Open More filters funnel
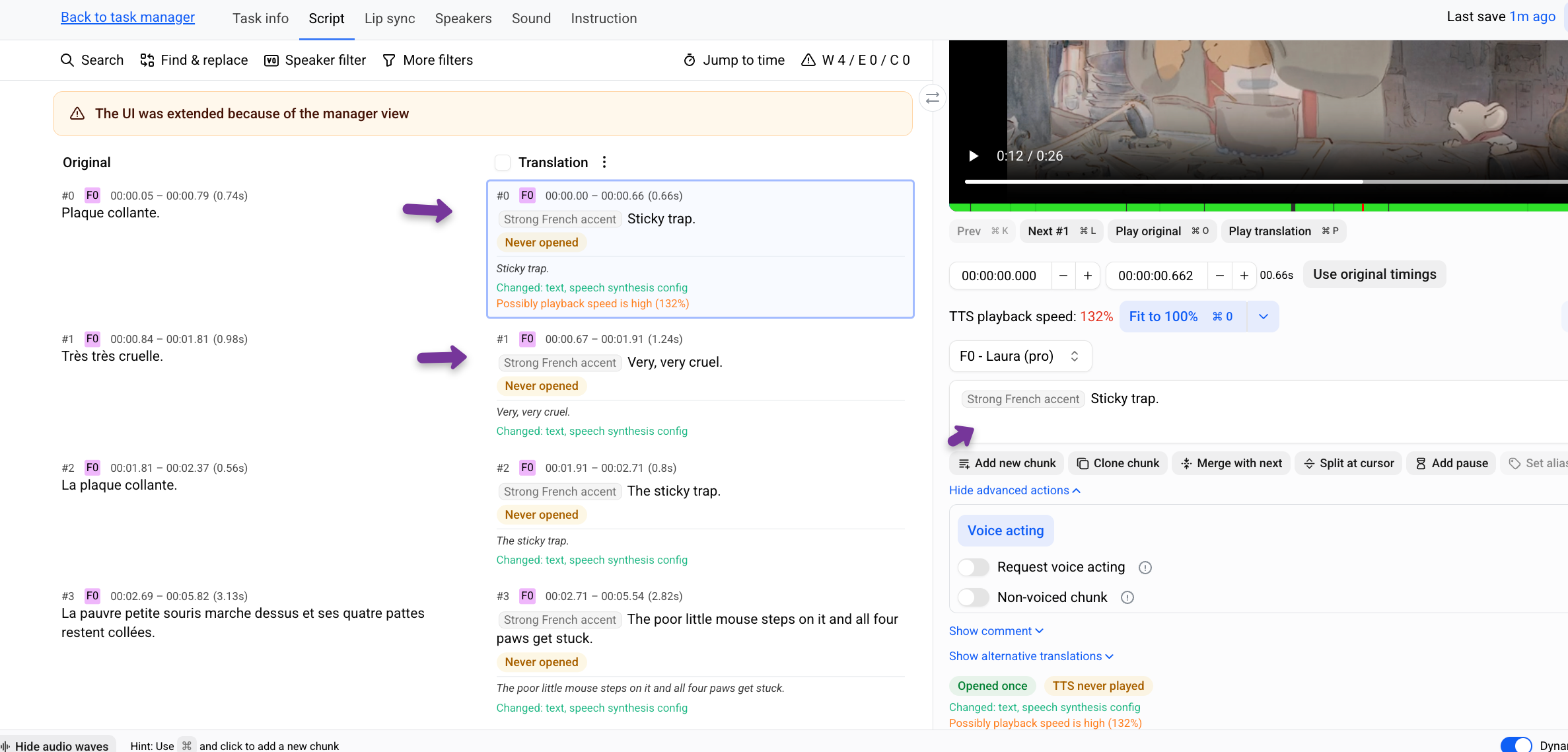This screenshot has width=1568, height=752. coord(428,60)
